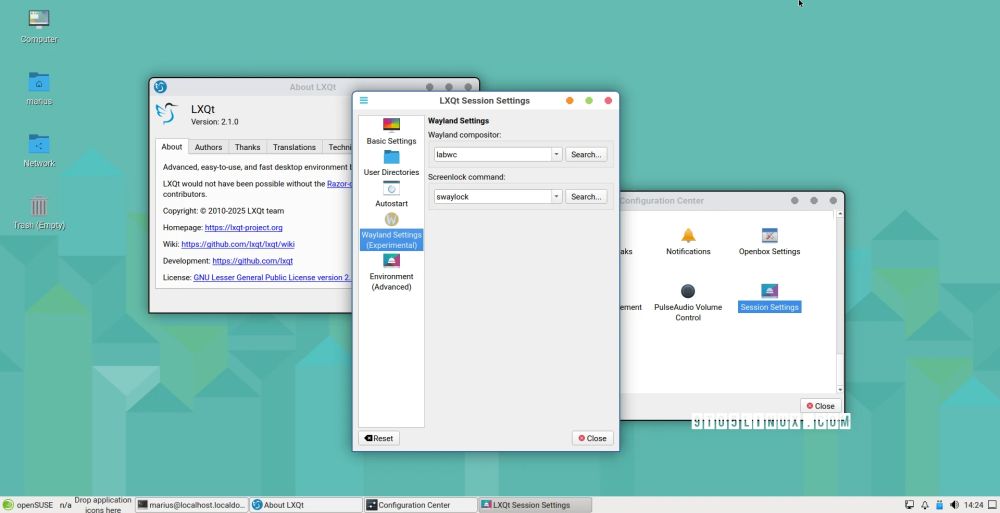
Task: Switch to terminal marius@localhost taskbar entry
Action: tap(191, 505)
